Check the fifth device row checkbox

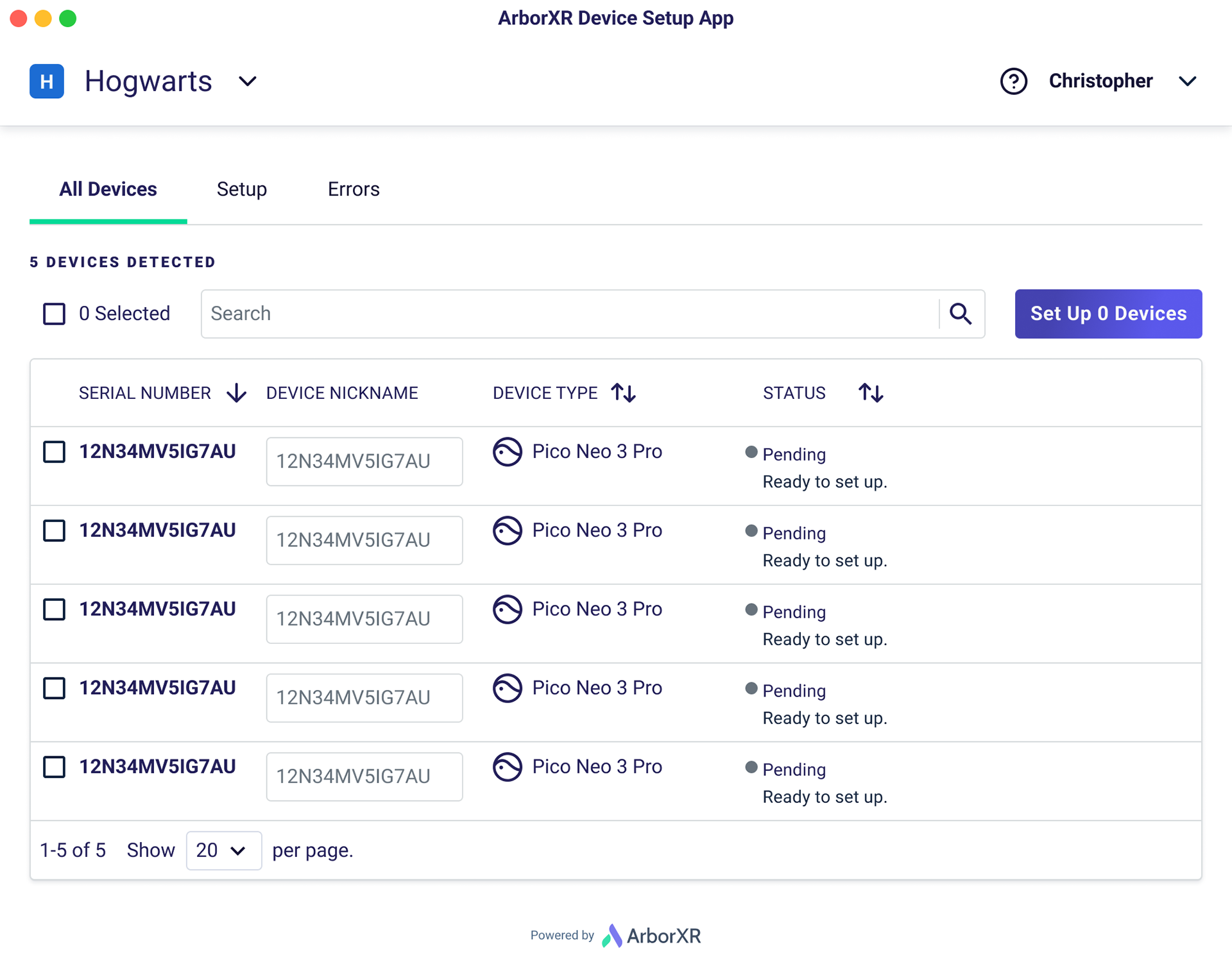click(x=54, y=766)
